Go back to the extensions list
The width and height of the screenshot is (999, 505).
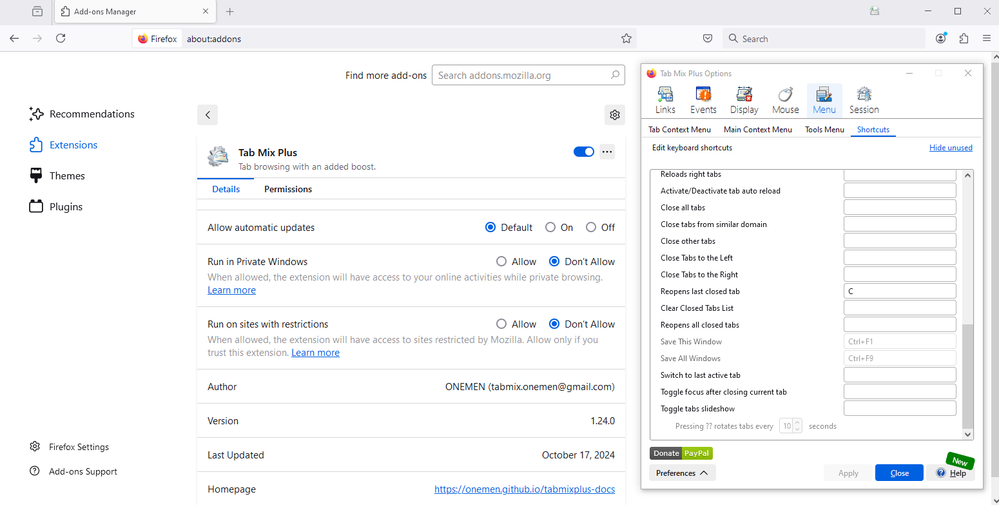(x=207, y=115)
